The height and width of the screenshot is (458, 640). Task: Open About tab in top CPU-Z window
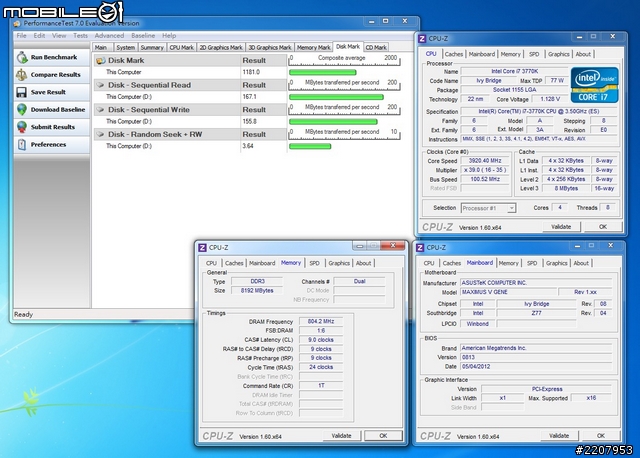pyautogui.click(x=583, y=54)
